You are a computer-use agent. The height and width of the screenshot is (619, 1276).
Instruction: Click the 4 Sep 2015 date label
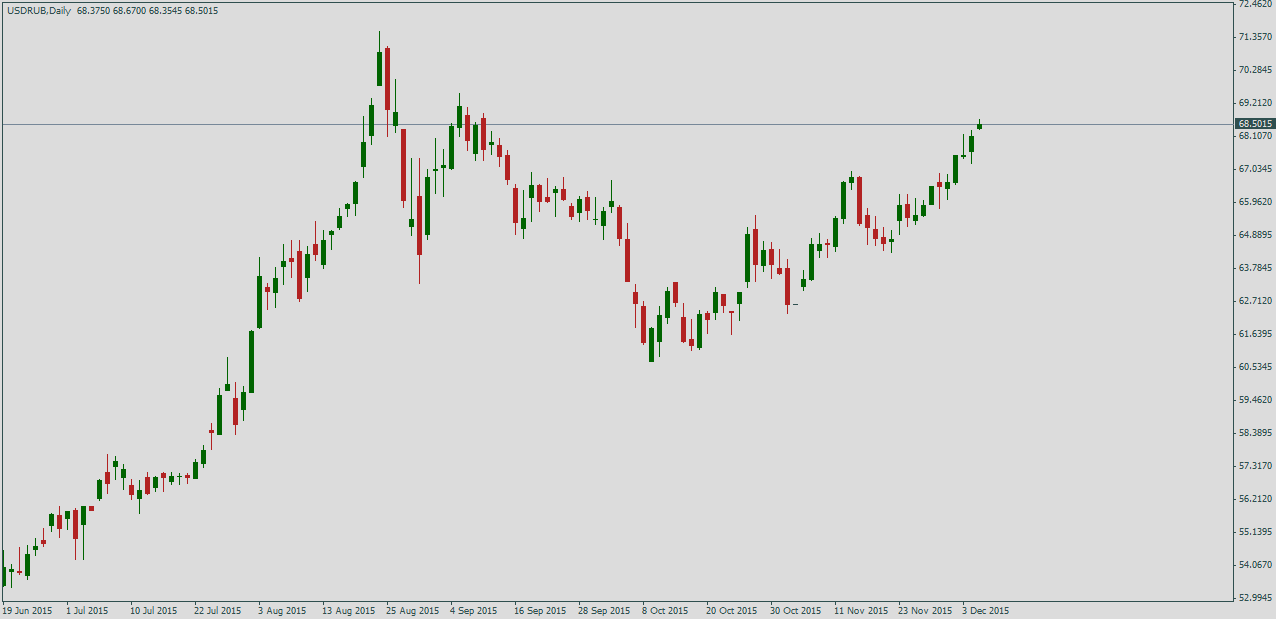473,610
